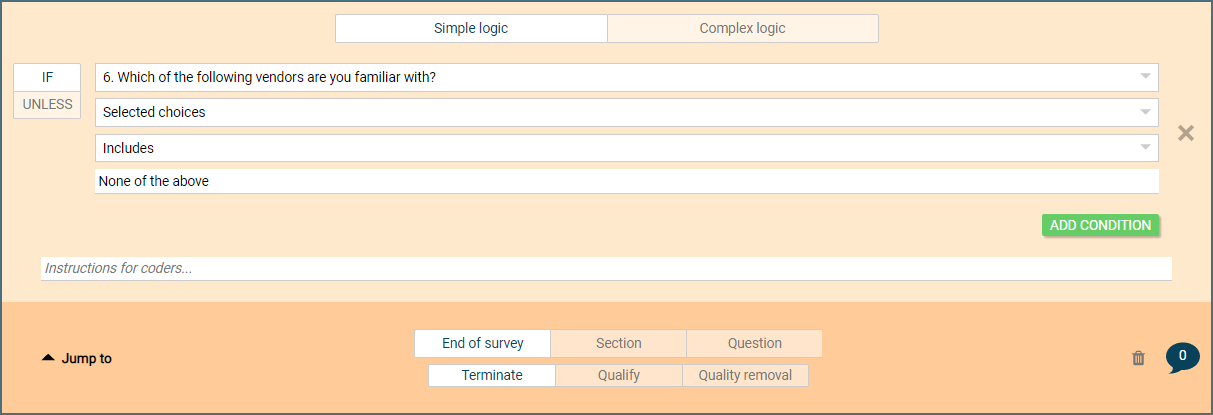
Task: Remove the condition with X icon
Action: click(1186, 133)
